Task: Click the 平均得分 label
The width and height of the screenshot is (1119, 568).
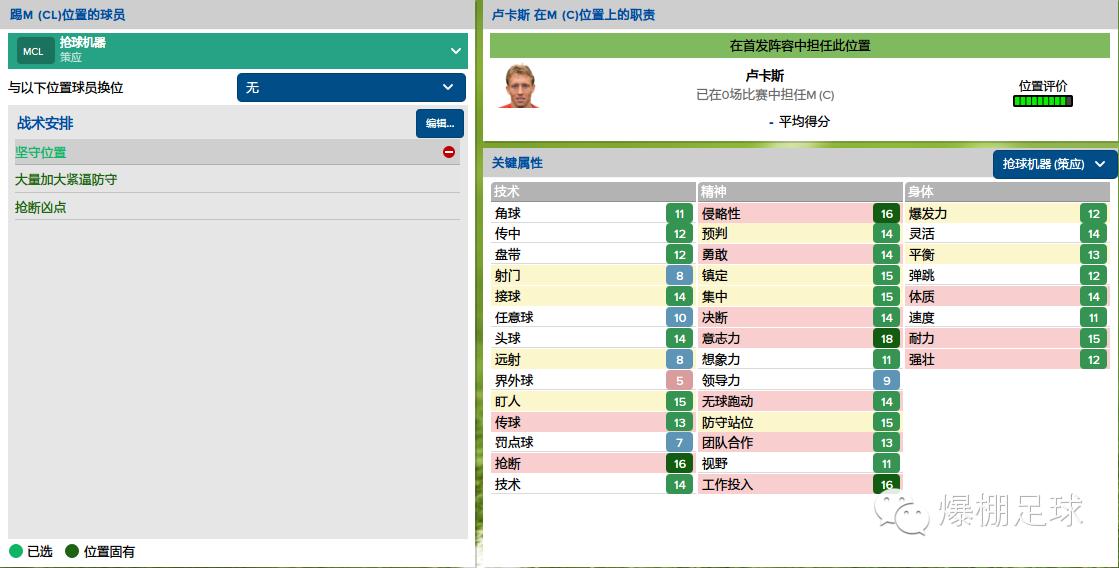Action: click(x=804, y=122)
